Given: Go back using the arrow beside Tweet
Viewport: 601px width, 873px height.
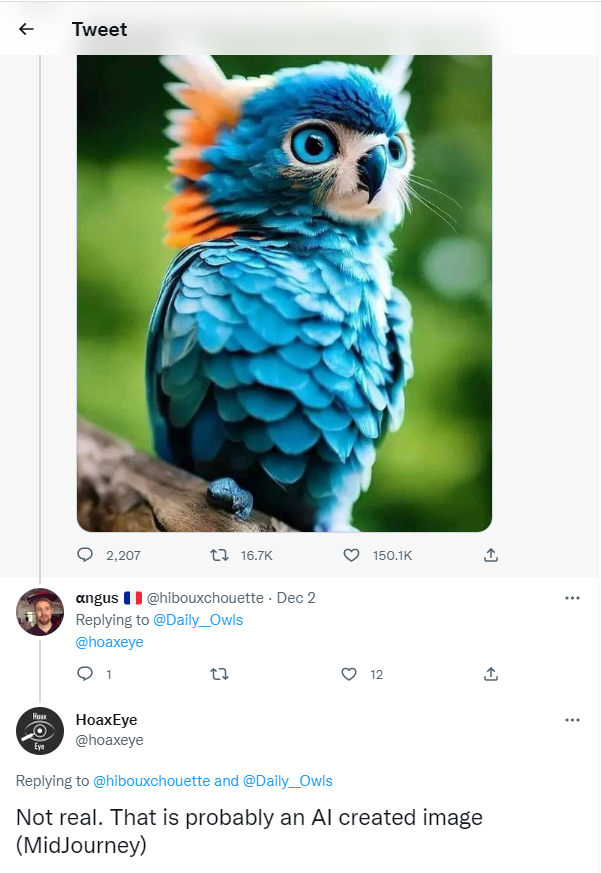Looking at the screenshot, I should [26, 29].
